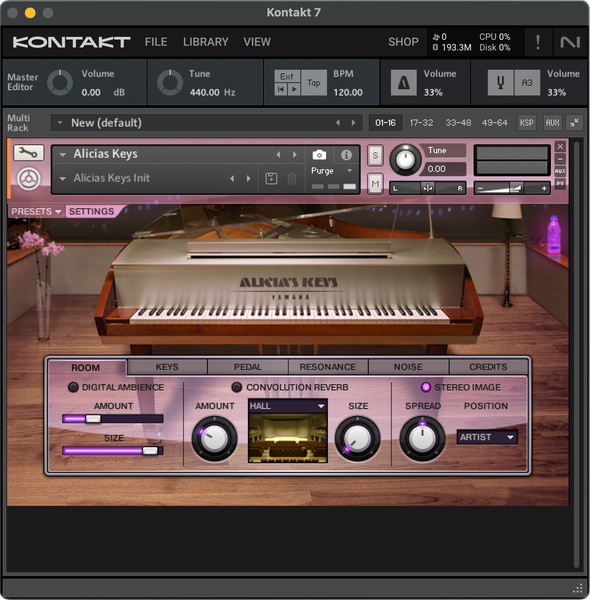The height and width of the screenshot is (600, 590).
Task: Expand the Alicias Keys Init snapshot menu
Action: tap(62, 178)
